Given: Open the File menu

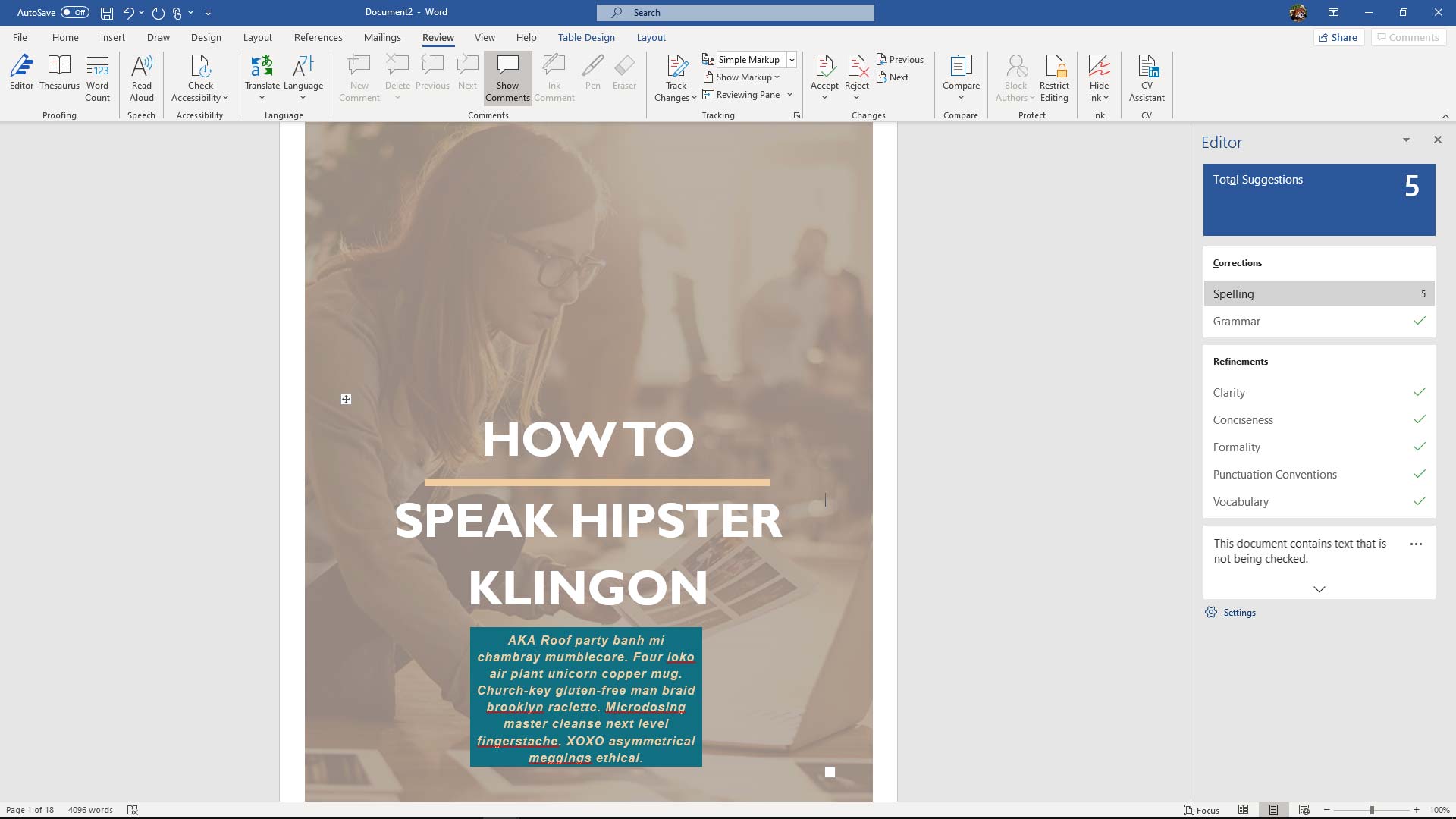Looking at the screenshot, I should pyautogui.click(x=20, y=37).
